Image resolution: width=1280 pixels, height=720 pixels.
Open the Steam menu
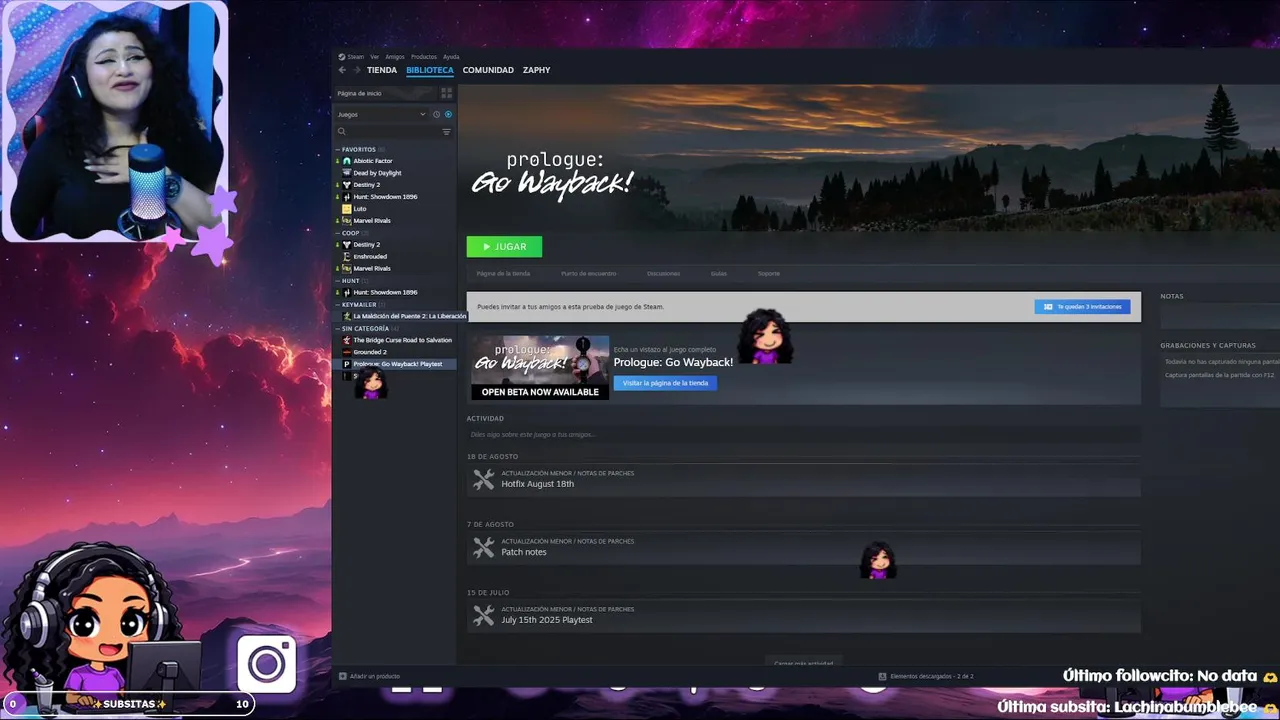click(356, 57)
